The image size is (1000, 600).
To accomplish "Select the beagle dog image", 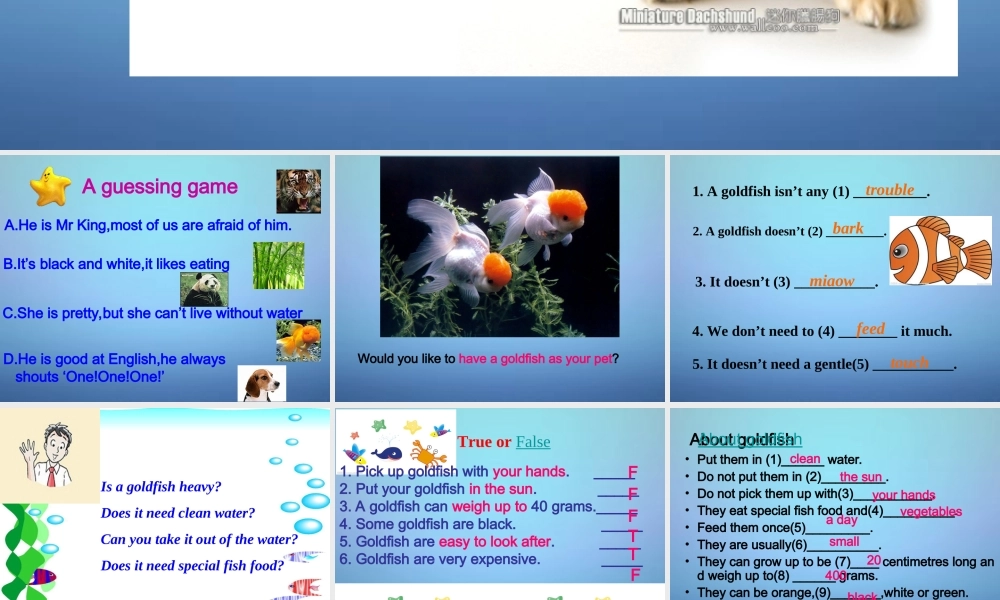I will (x=262, y=383).
